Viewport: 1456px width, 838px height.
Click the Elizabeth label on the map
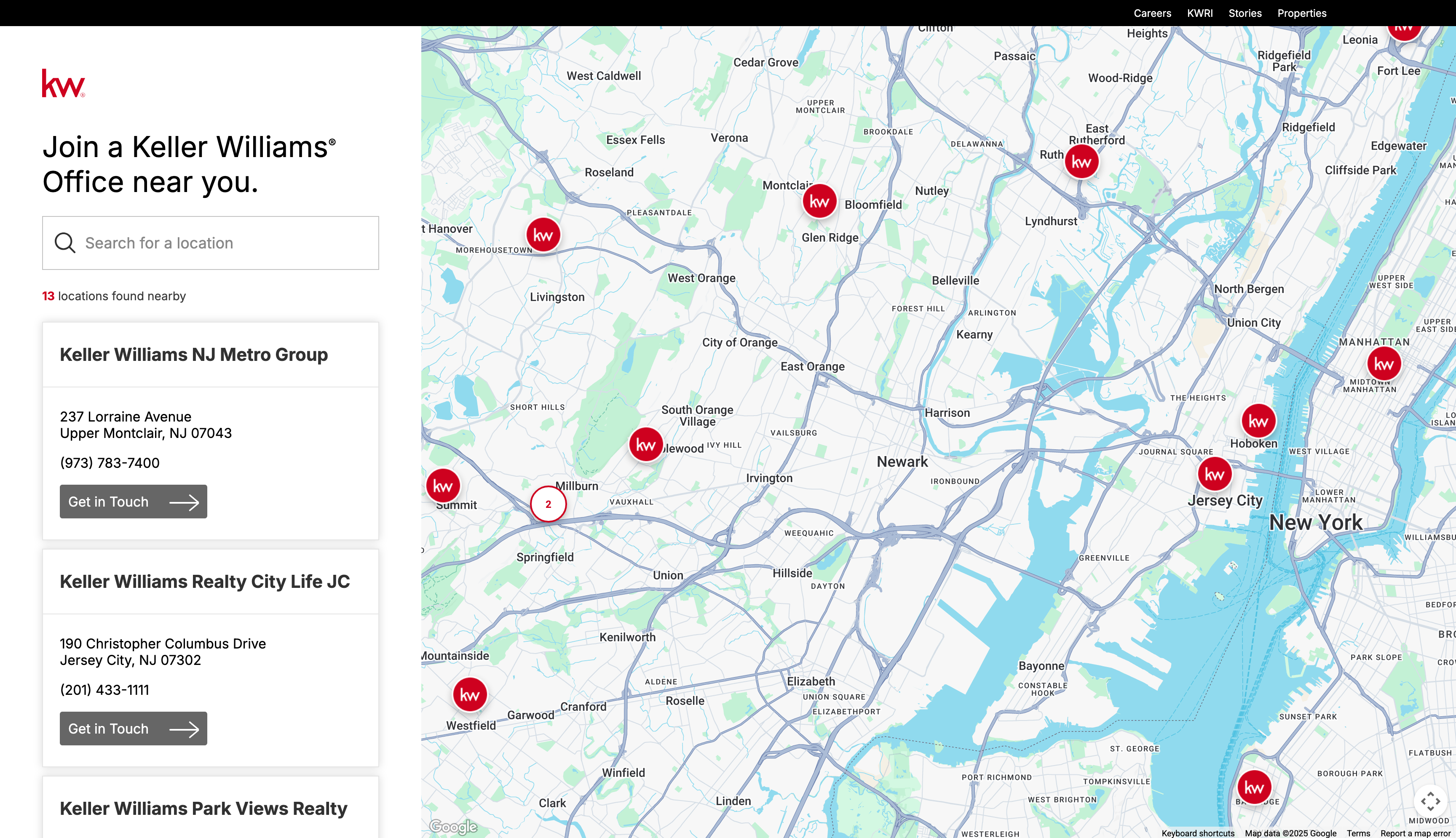point(811,681)
